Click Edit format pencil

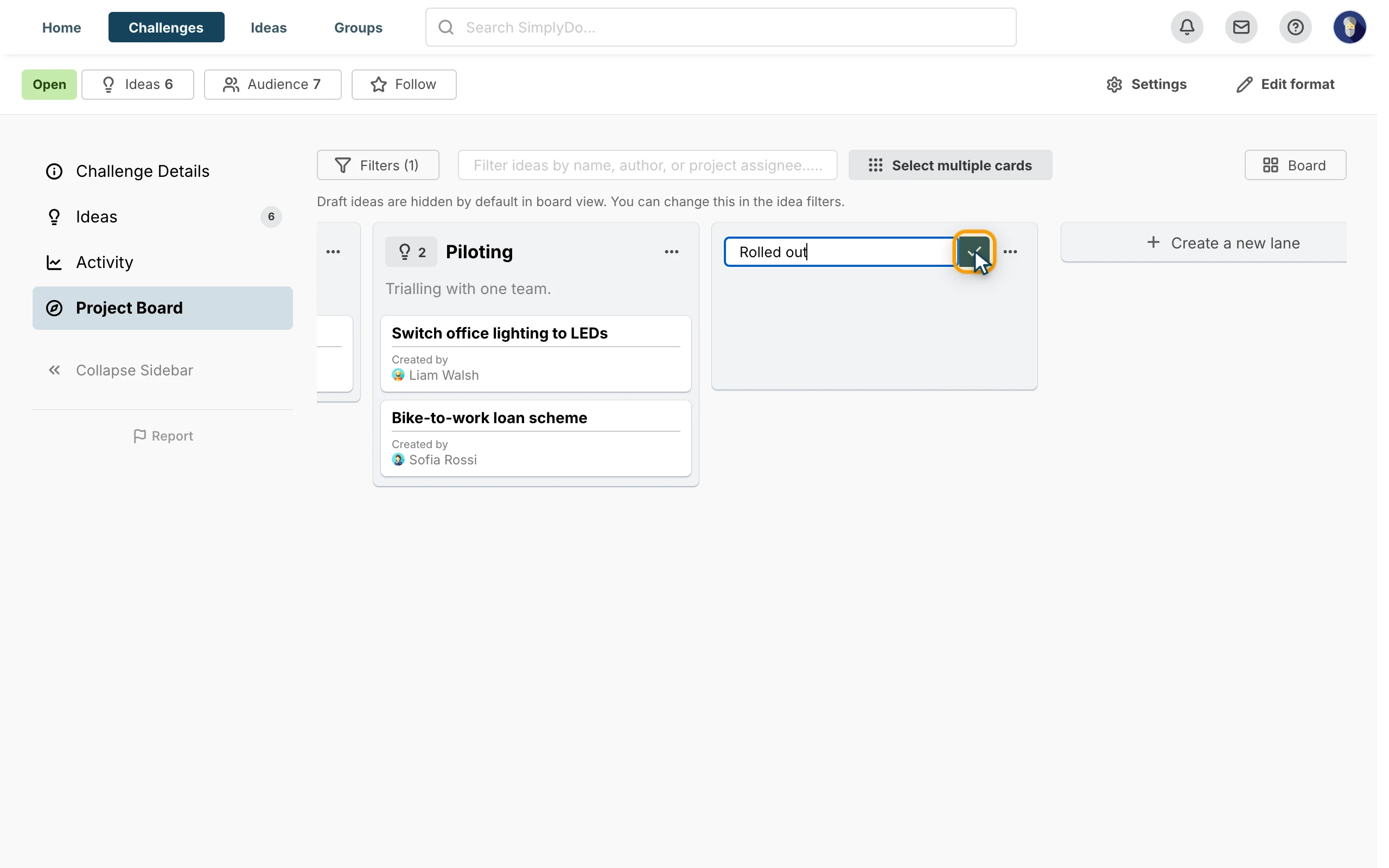[x=1285, y=85]
